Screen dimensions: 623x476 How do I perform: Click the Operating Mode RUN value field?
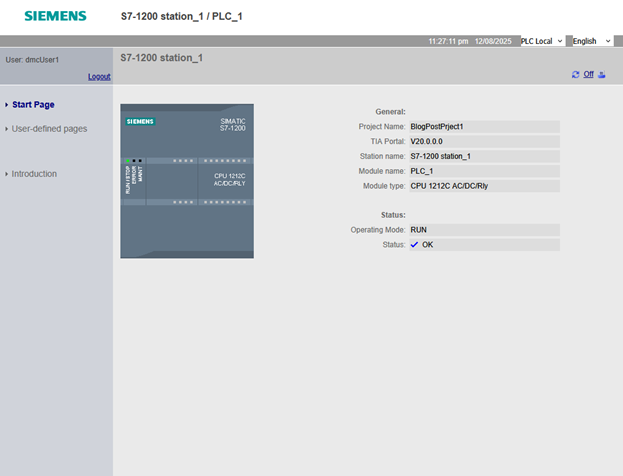click(484, 229)
